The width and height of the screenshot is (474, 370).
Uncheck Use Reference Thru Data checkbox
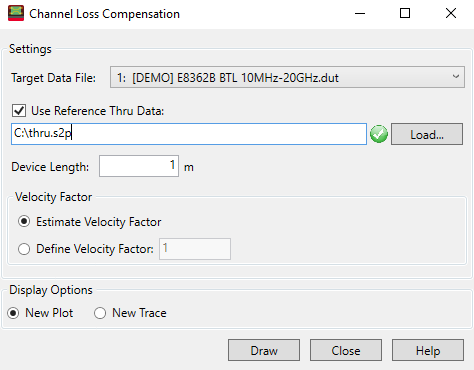click(19, 111)
